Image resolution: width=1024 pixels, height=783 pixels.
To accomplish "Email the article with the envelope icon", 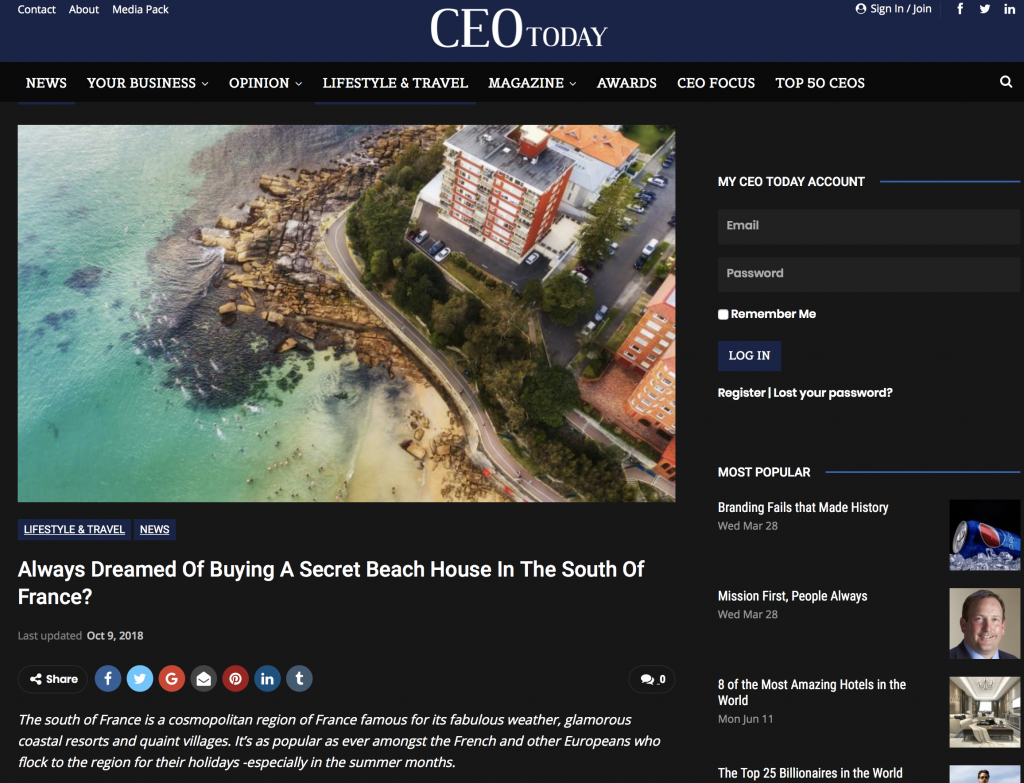I will pos(204,679).
